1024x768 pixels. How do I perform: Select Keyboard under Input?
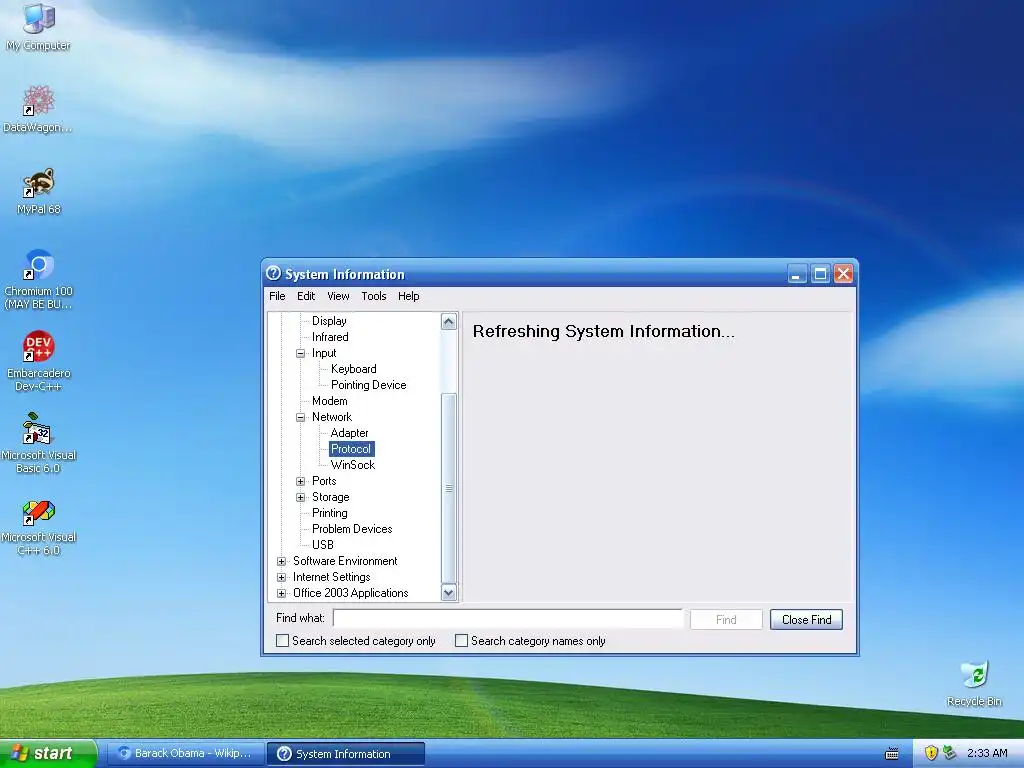pos(353,369)
